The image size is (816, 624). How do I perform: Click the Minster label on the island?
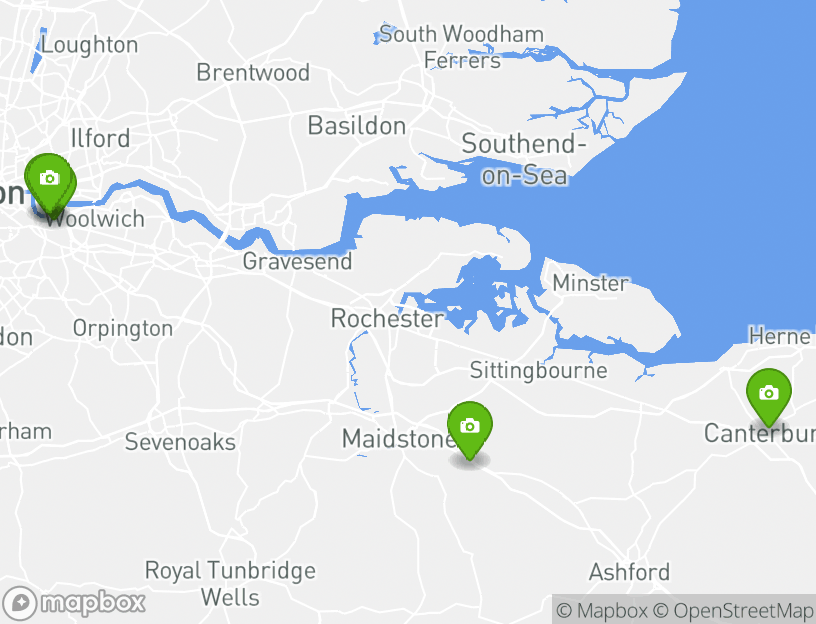click(x=590, y=283)
